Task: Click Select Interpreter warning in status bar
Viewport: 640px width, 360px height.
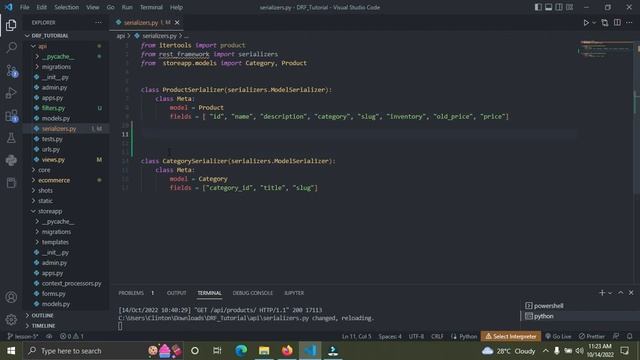Action: pyautogui.click(x=511, y=336)
